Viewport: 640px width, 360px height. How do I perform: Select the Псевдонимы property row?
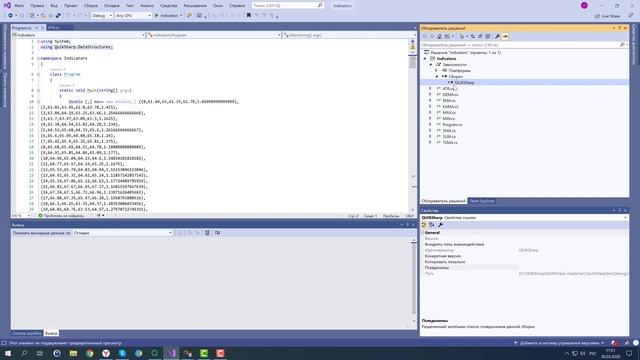[x=524, y=268]
